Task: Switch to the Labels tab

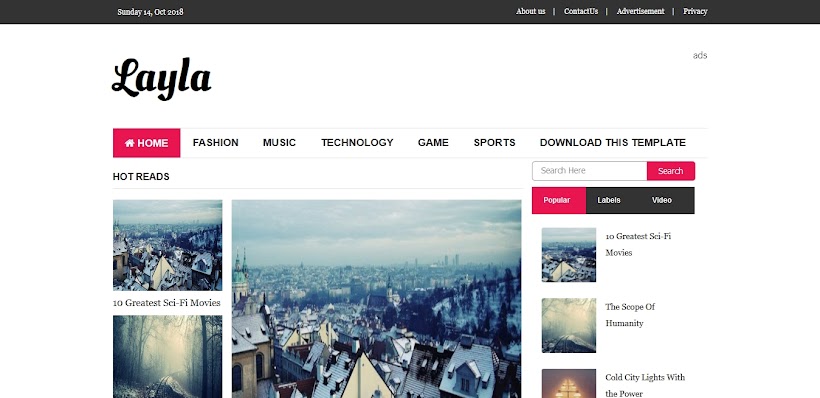Action: [609, 200]
